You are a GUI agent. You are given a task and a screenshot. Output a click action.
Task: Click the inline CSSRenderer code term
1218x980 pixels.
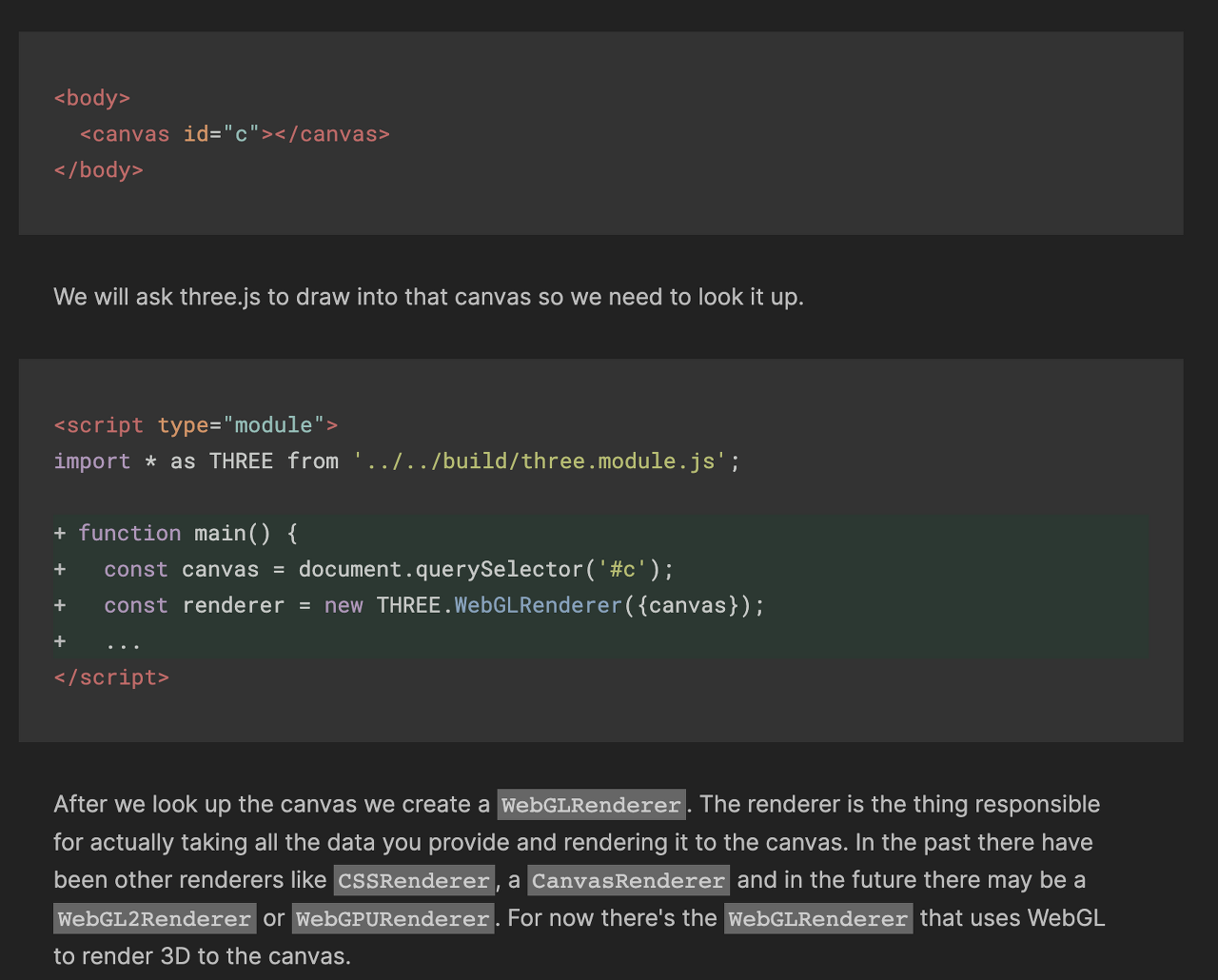click(414, 881)
